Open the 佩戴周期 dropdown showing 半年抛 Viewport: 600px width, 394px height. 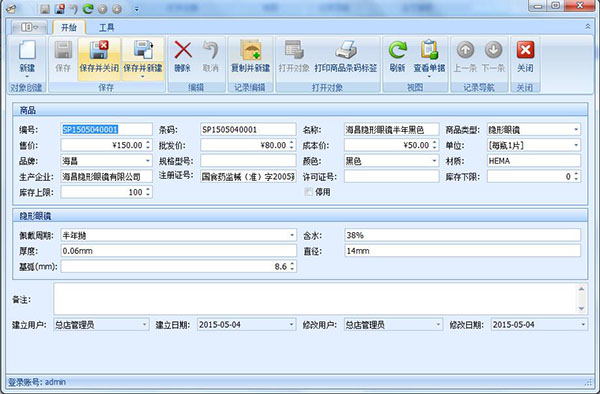click(x=292, y=235)
